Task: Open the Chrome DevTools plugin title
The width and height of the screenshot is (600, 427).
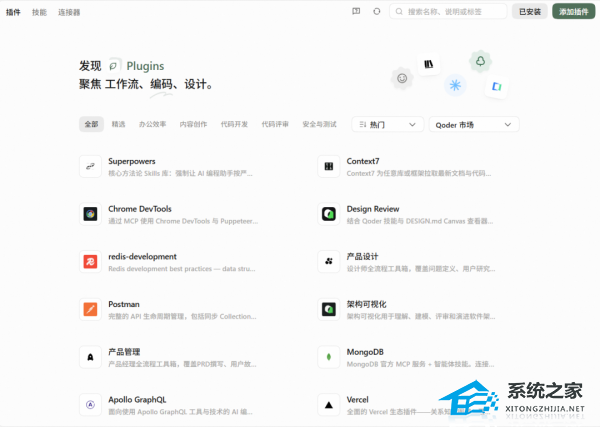Action: [140, 209]
